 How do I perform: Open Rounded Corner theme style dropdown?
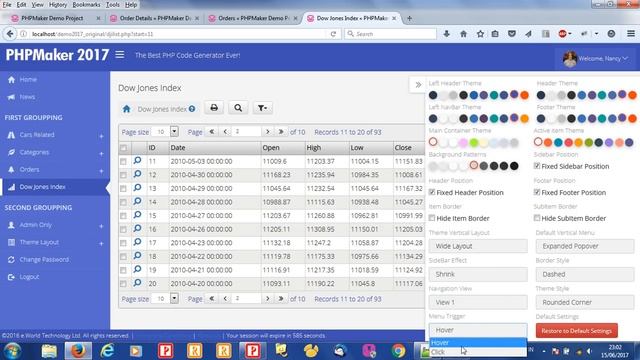pos(585,302)
